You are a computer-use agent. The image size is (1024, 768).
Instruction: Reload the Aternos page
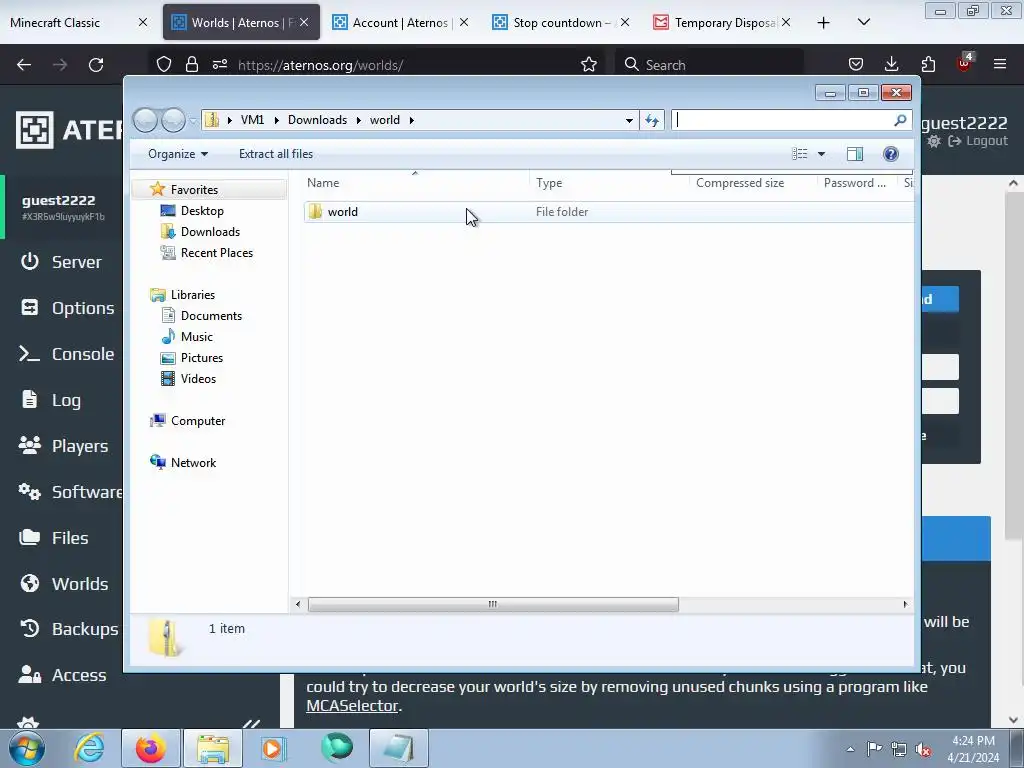96,65
